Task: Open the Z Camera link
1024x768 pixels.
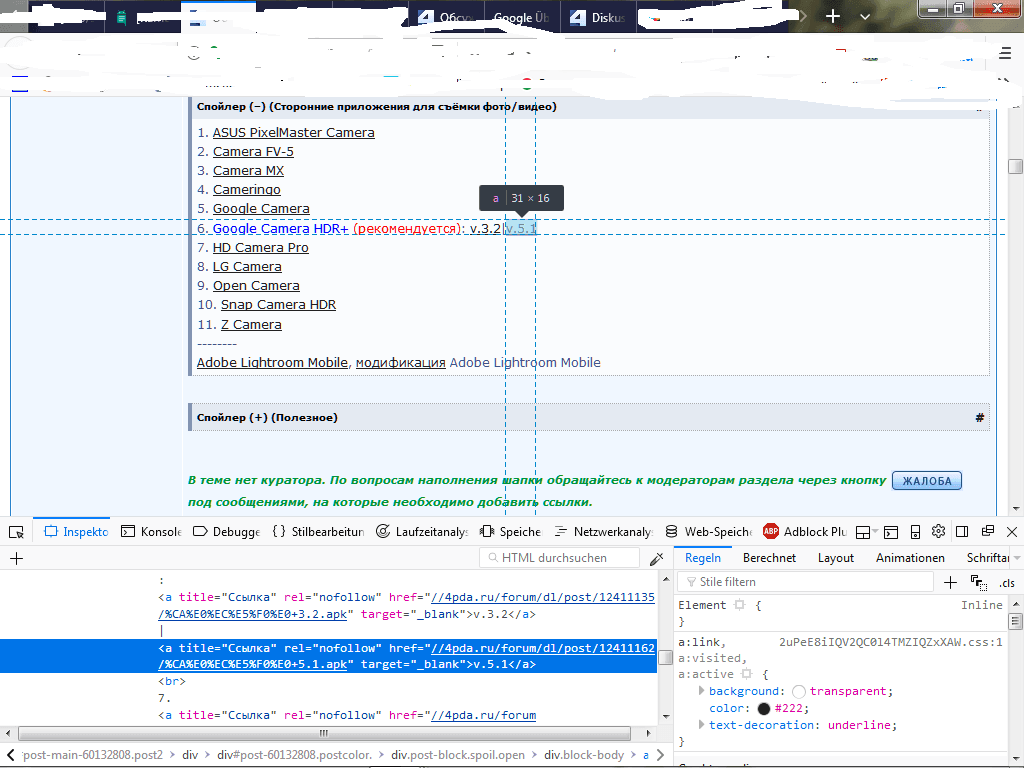Action: [251, 325]
